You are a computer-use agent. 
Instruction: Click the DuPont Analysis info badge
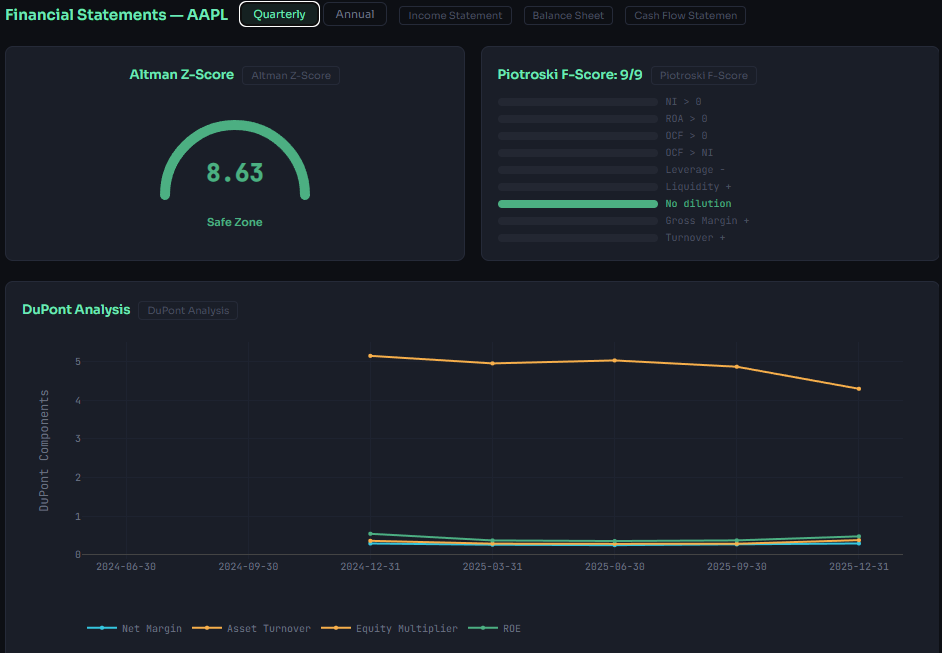[x=188, y=310]
